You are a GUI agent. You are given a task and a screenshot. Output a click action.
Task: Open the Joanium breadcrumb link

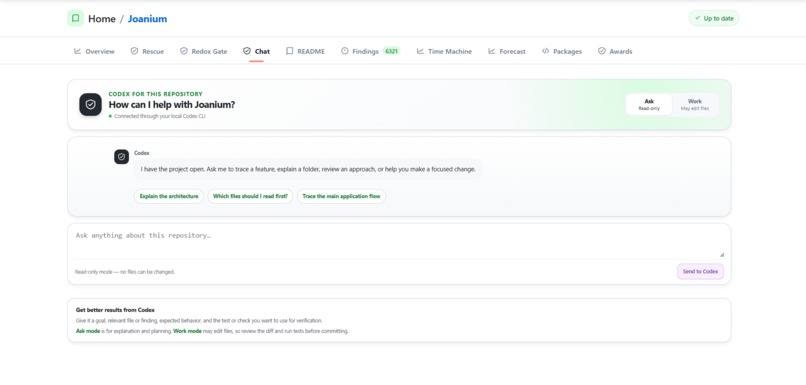[148, 19]
